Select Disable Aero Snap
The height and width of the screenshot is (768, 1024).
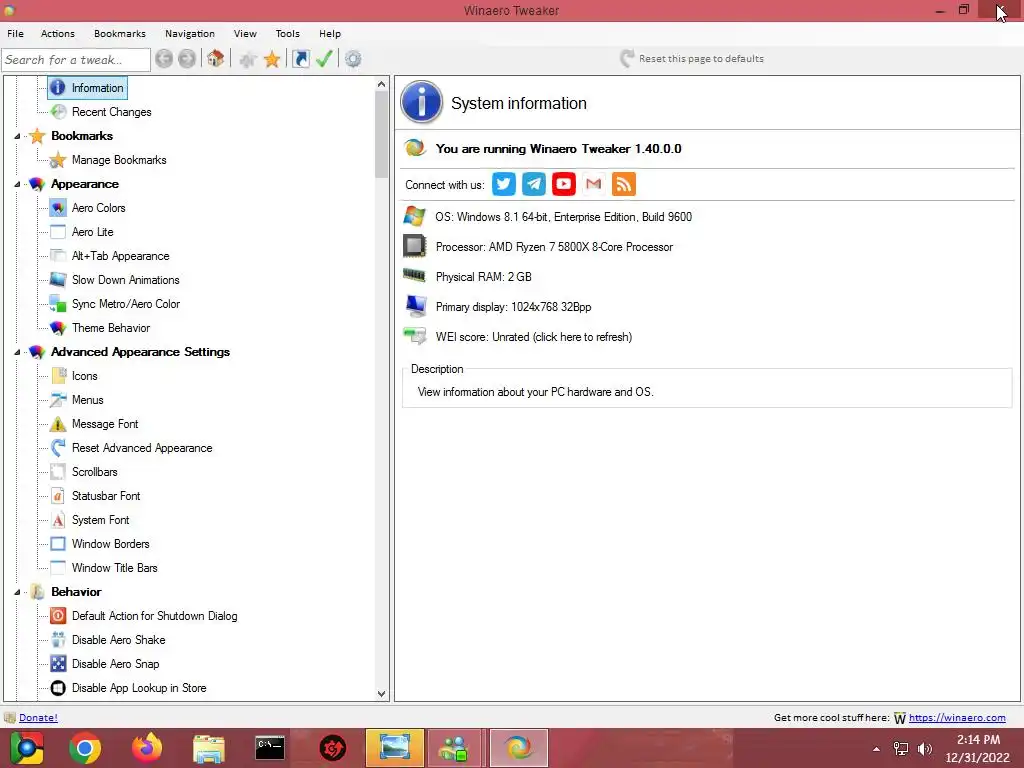116,664
